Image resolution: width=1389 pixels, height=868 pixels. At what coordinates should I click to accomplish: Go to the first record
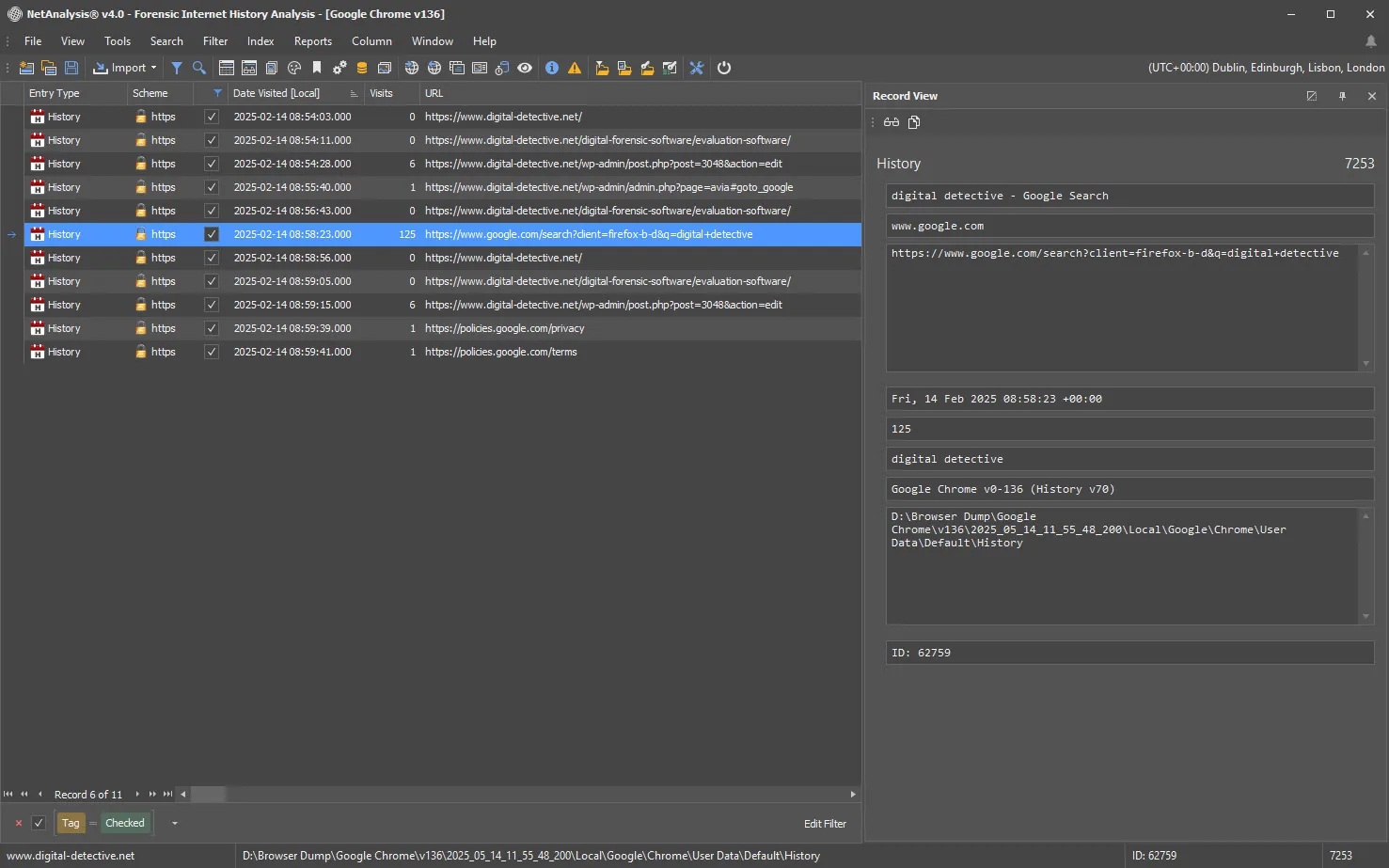pyautogui.click(x=8, y=795)
